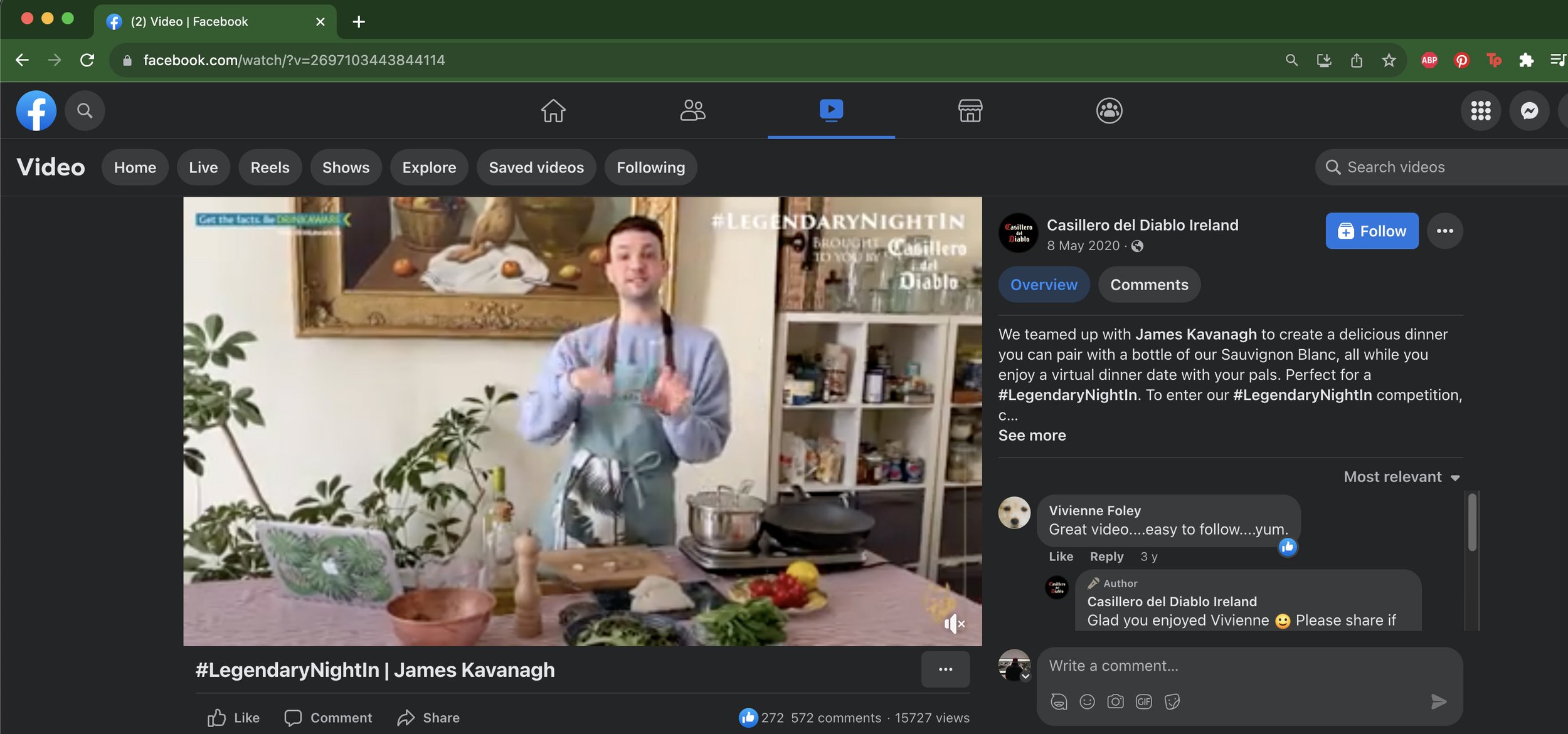Image resolution: width=1568 pixels, height=734 pixels.
Task: Open the avatar sticker icon in comment box
Action: 1059,701
